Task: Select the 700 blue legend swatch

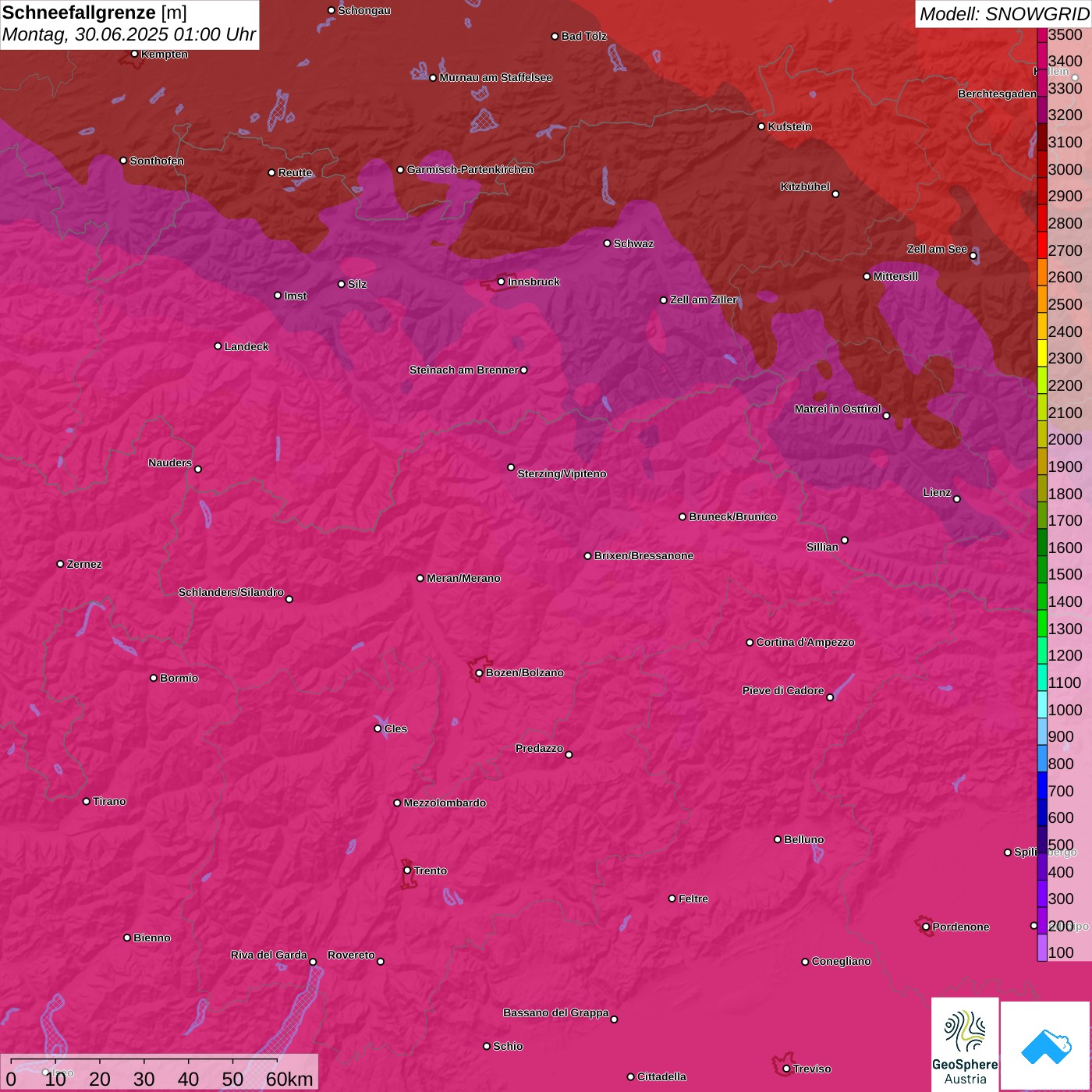Action: (x=1042, y=785)
